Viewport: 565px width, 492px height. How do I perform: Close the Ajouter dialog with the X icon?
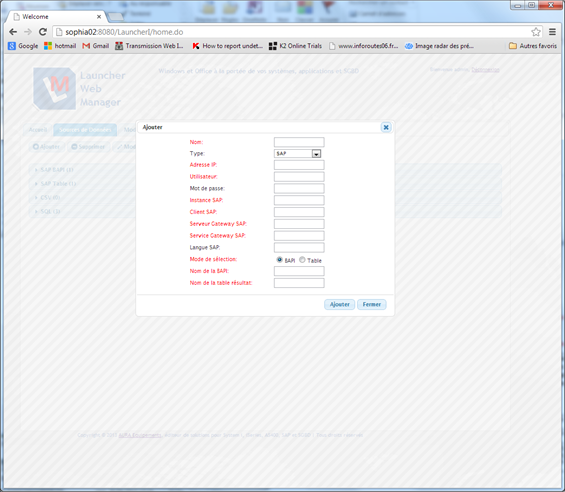click(386, 127)
